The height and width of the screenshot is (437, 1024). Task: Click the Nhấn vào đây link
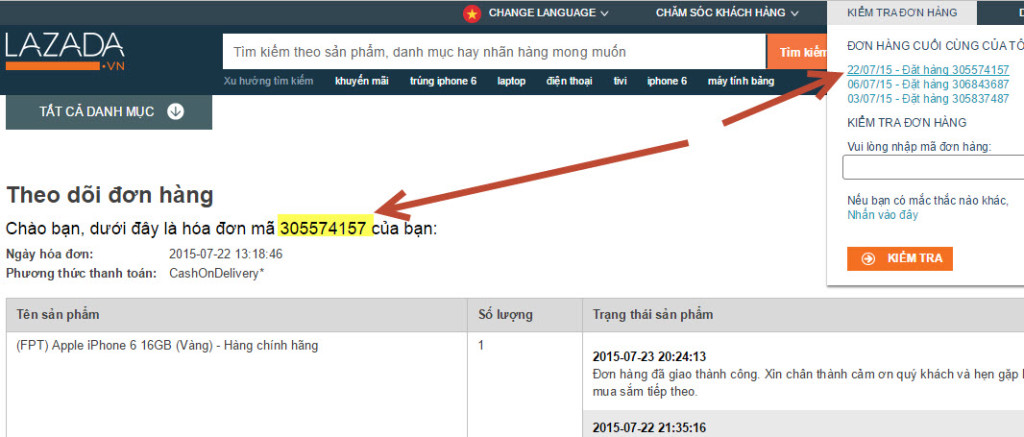click(882, 215)
